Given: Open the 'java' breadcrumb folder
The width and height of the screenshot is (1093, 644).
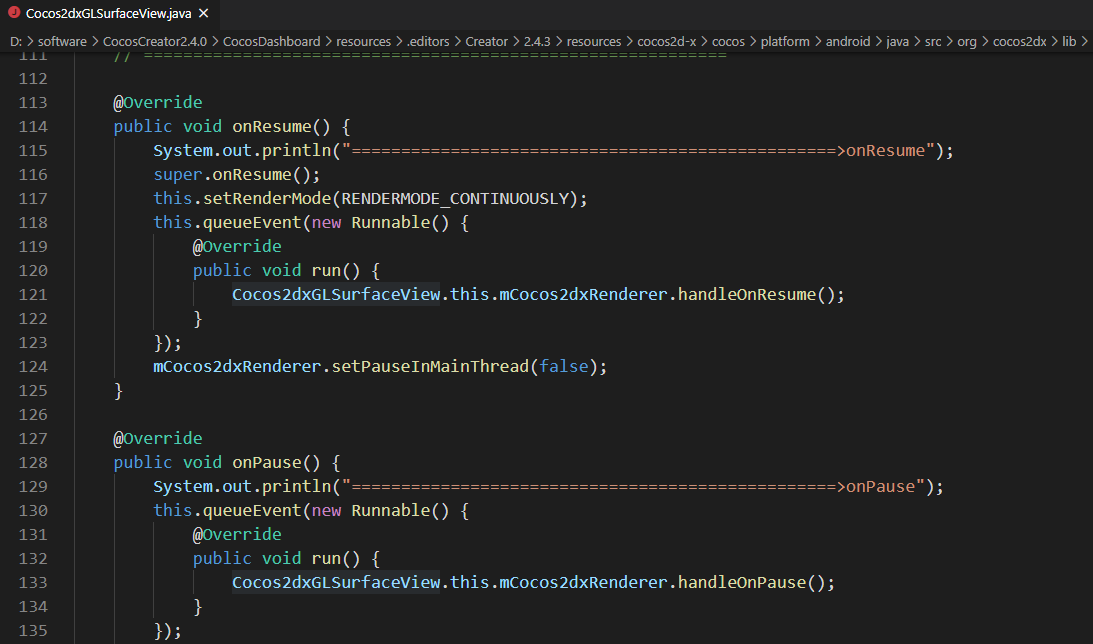Looking at the screenshot, I should point(897,42).
